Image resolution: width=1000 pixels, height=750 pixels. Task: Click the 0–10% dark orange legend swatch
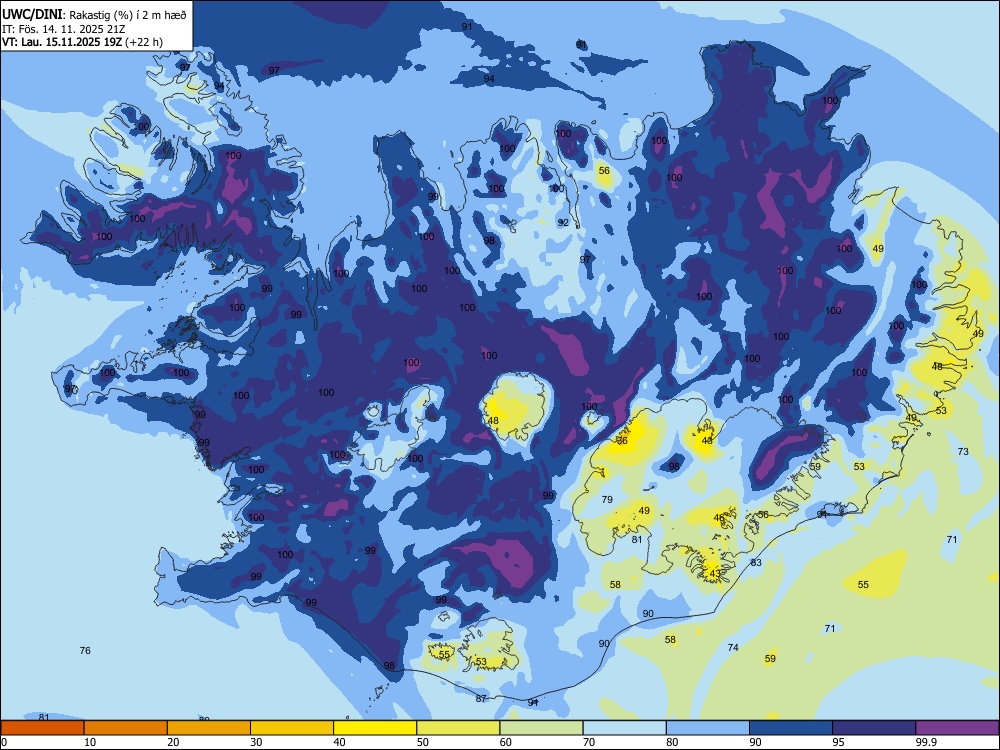pyautogui.click(x=42, y=728)
